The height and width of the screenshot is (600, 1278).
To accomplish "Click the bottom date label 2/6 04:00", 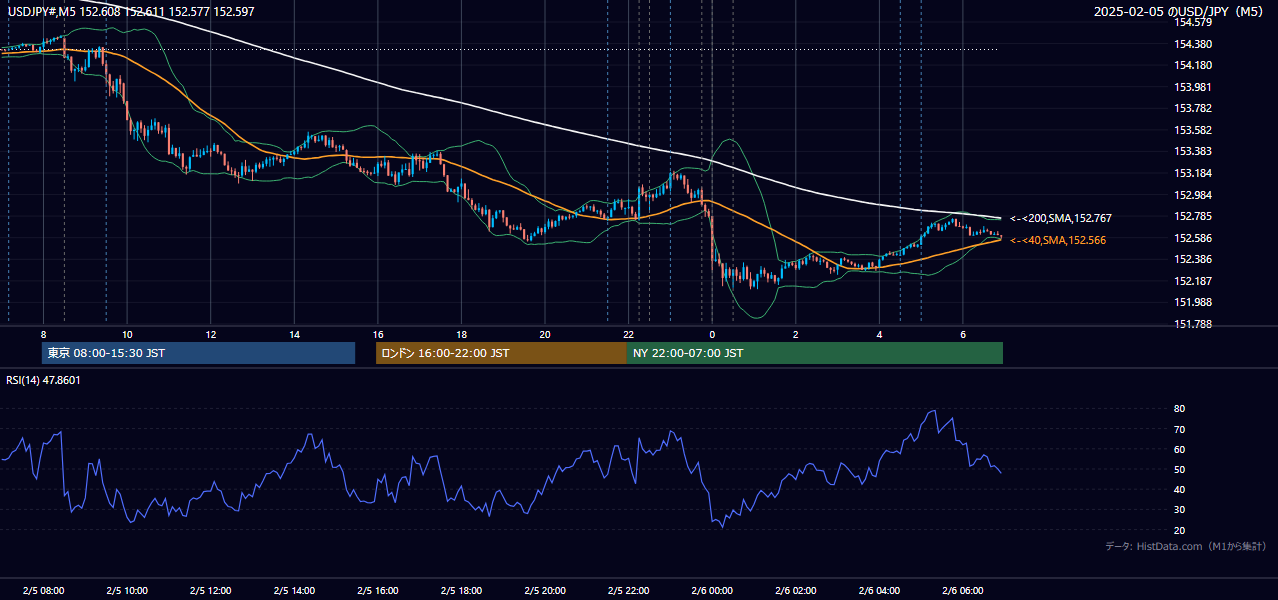I will pyautogui.click(x=878, y=590).
